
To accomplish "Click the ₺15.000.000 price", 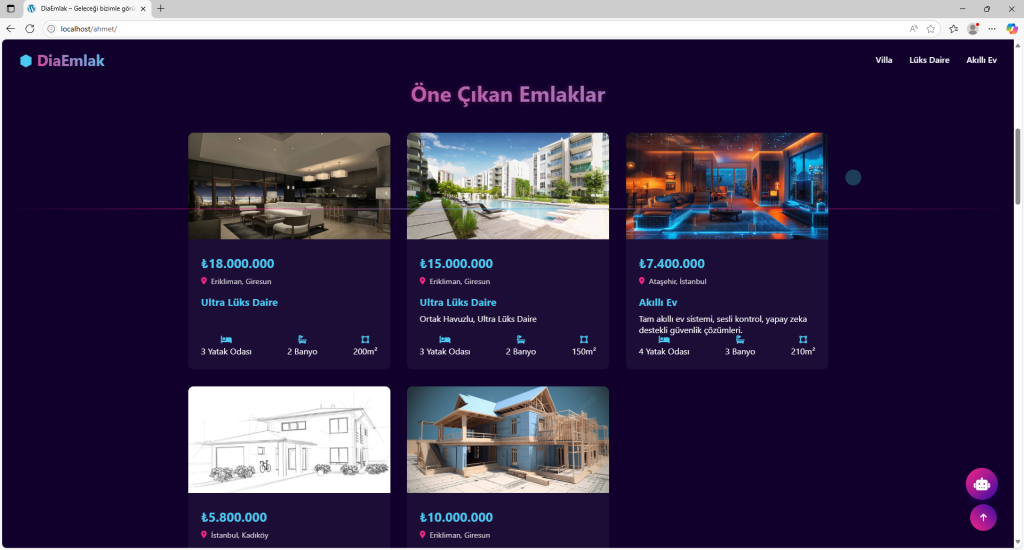I will [456, 264].
